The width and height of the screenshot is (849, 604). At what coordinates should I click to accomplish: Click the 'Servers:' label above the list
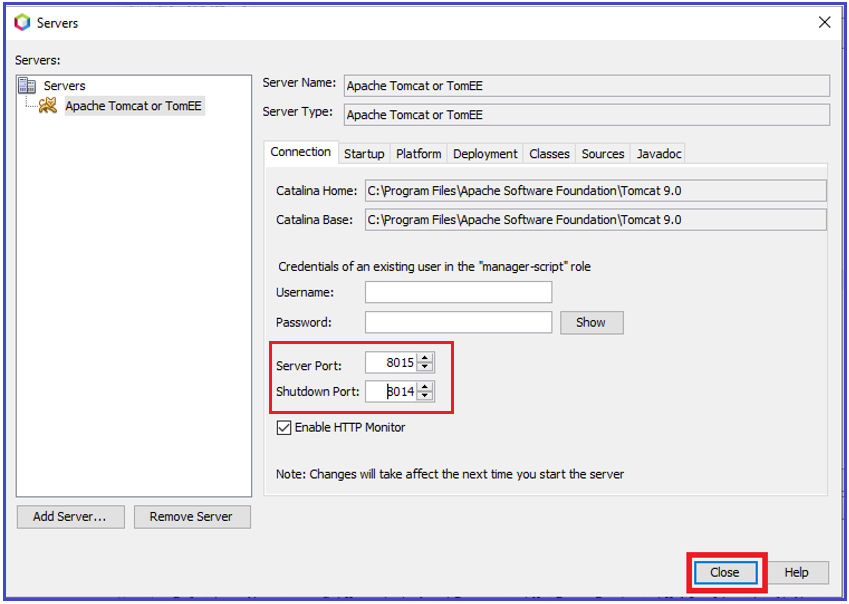37,60
